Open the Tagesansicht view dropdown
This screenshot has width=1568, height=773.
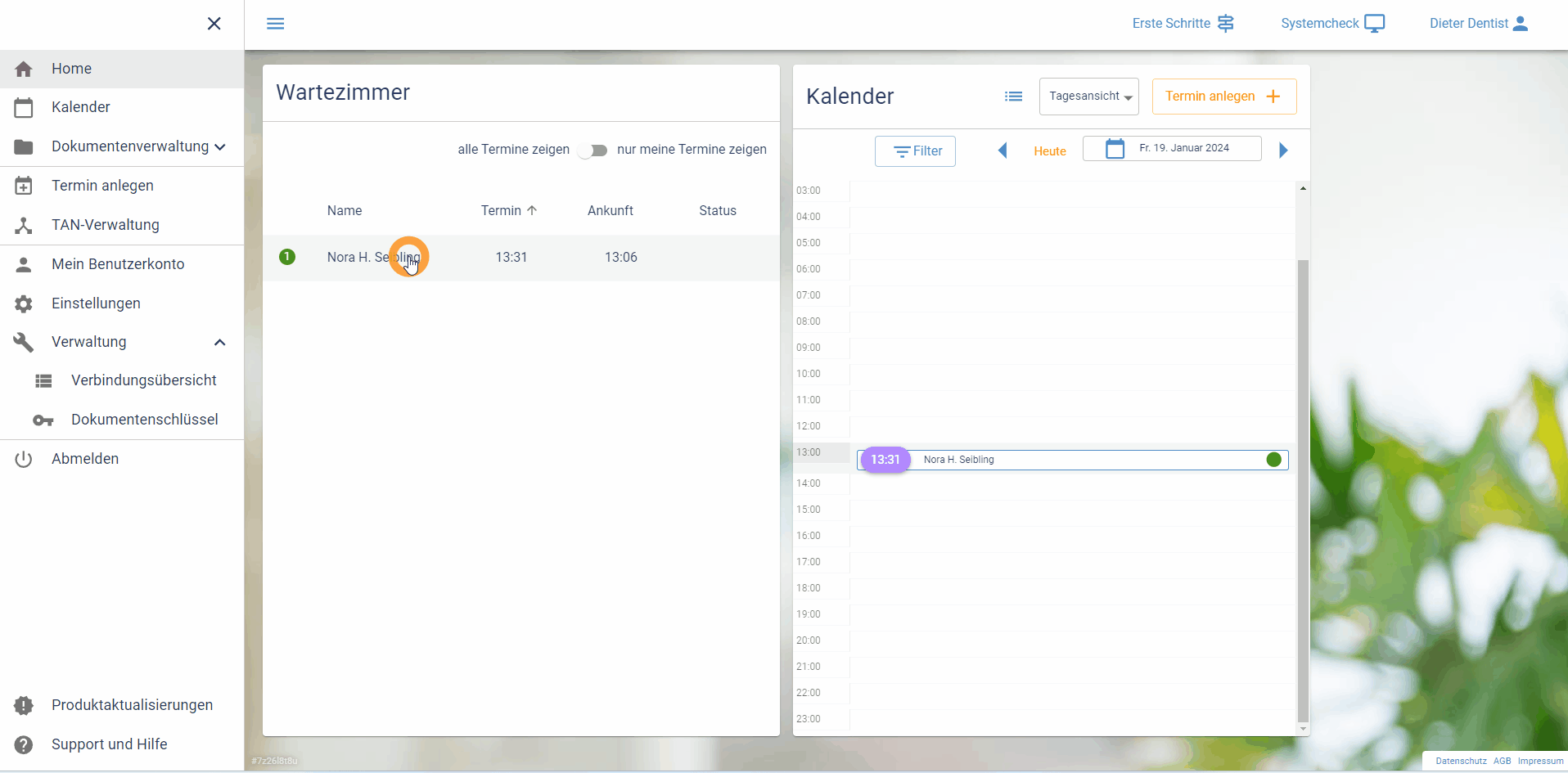coord(1088,97)
